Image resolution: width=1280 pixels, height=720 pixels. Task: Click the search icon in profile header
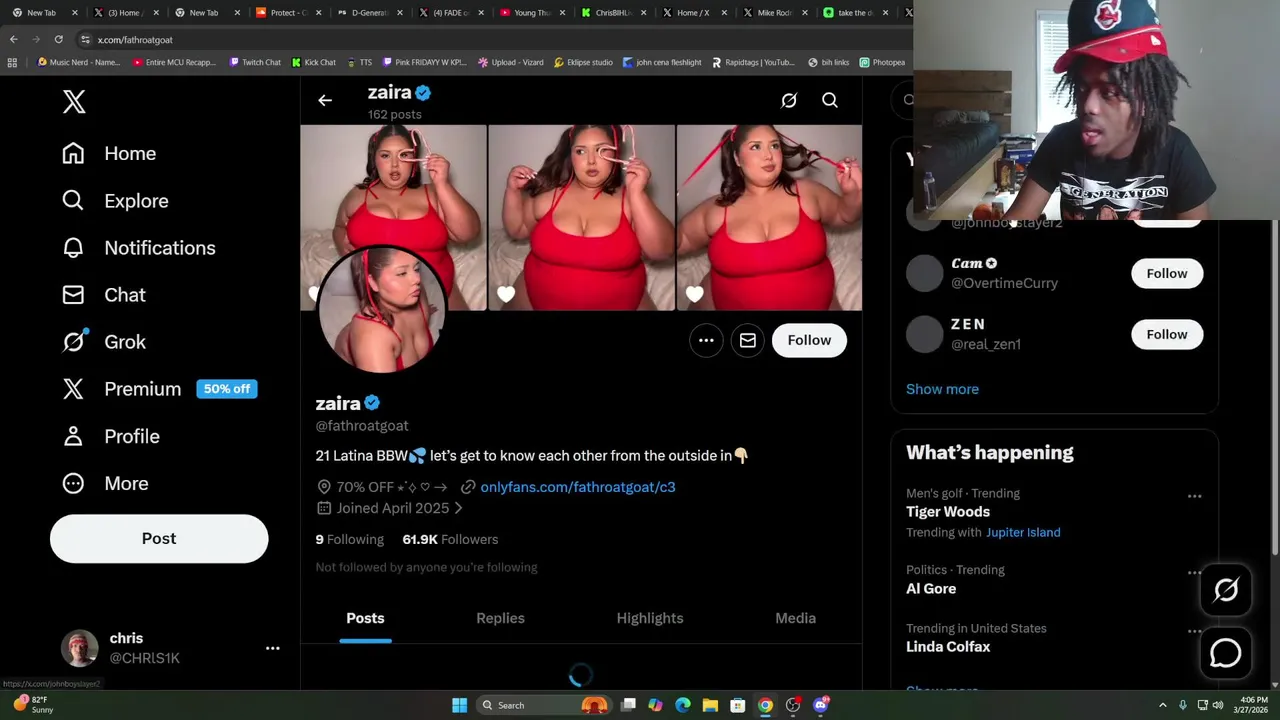[x=830, y=100]
